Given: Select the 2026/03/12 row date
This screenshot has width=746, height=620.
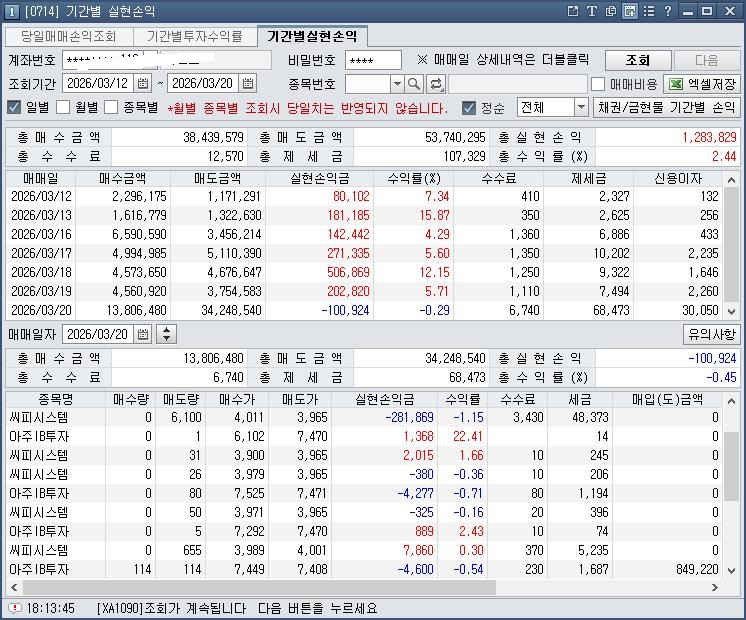Looking at the screenshot, I should click(x=41, y=196).
